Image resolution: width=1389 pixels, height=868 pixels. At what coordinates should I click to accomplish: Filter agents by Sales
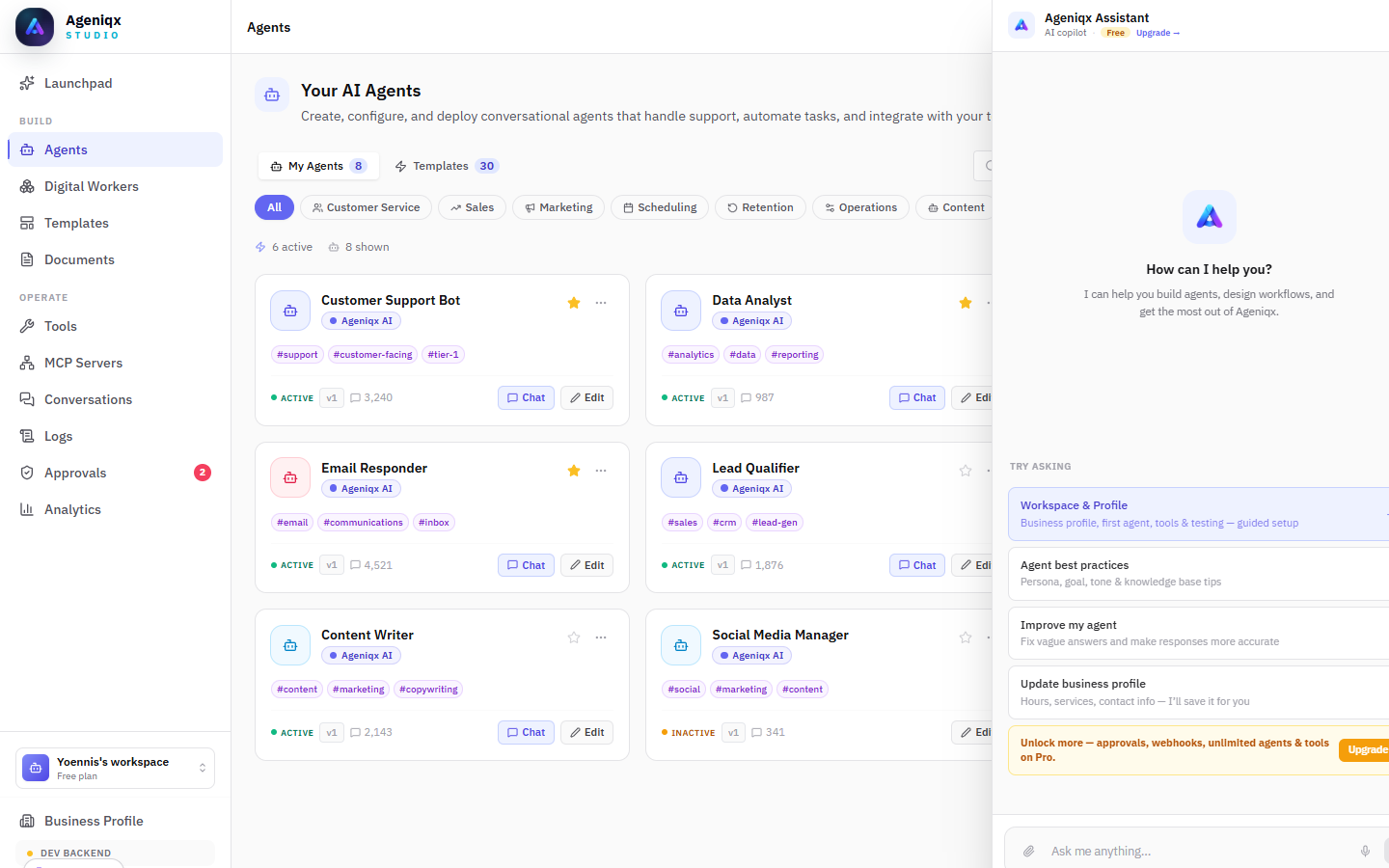[472, 207]
